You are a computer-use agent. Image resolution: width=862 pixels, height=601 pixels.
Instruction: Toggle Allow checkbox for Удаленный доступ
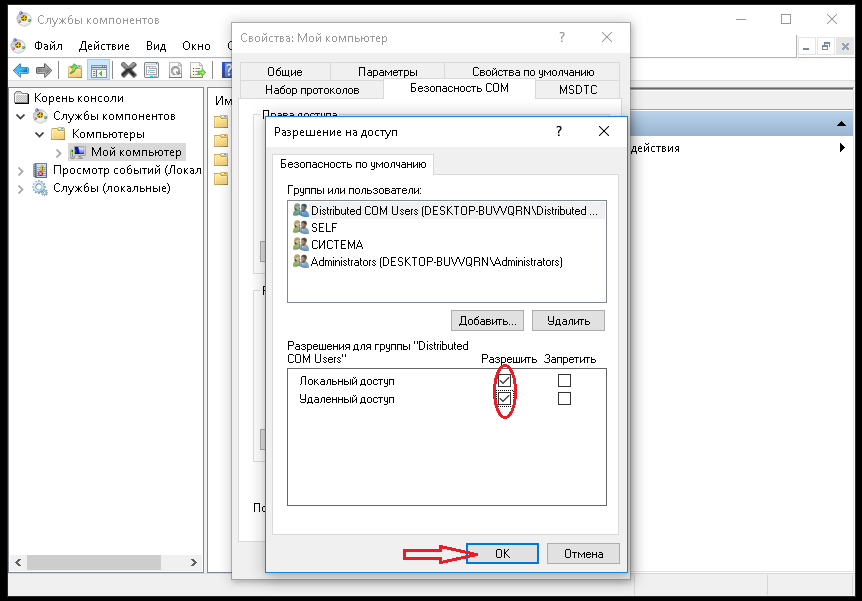click(x=505, y=399)
